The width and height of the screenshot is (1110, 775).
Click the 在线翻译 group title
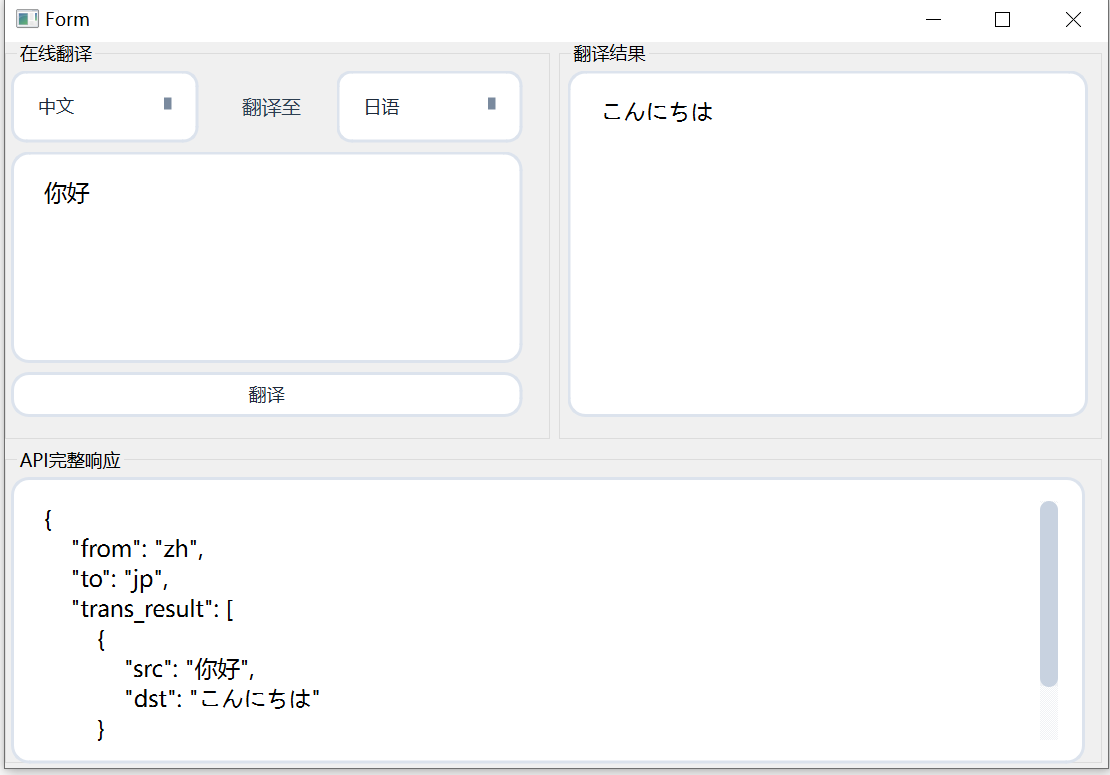pyautogui.click(x=56, y=54)
